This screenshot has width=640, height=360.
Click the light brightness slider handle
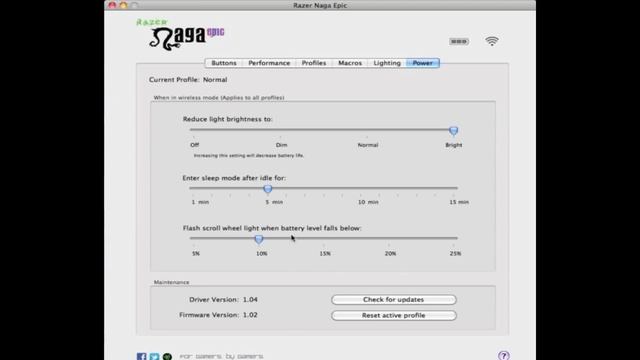coord(453,131)
